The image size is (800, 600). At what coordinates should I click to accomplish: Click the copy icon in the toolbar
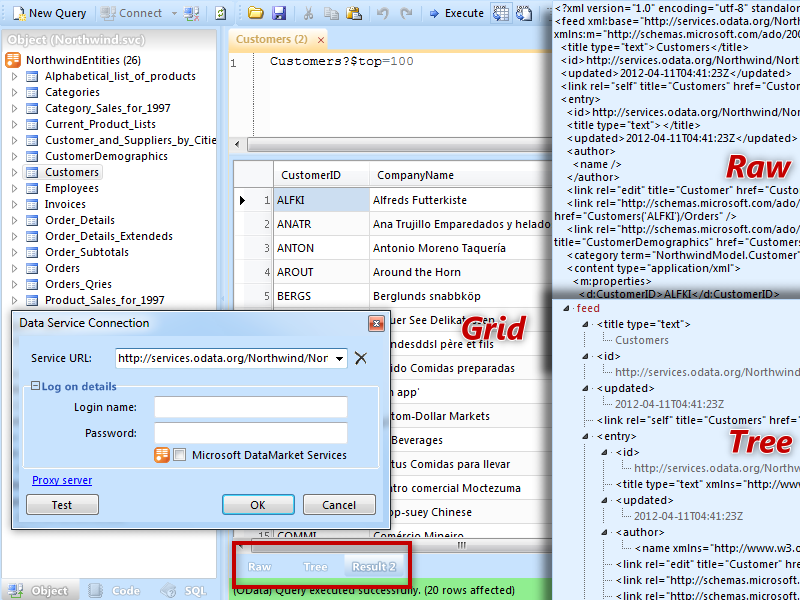[332, 13]
